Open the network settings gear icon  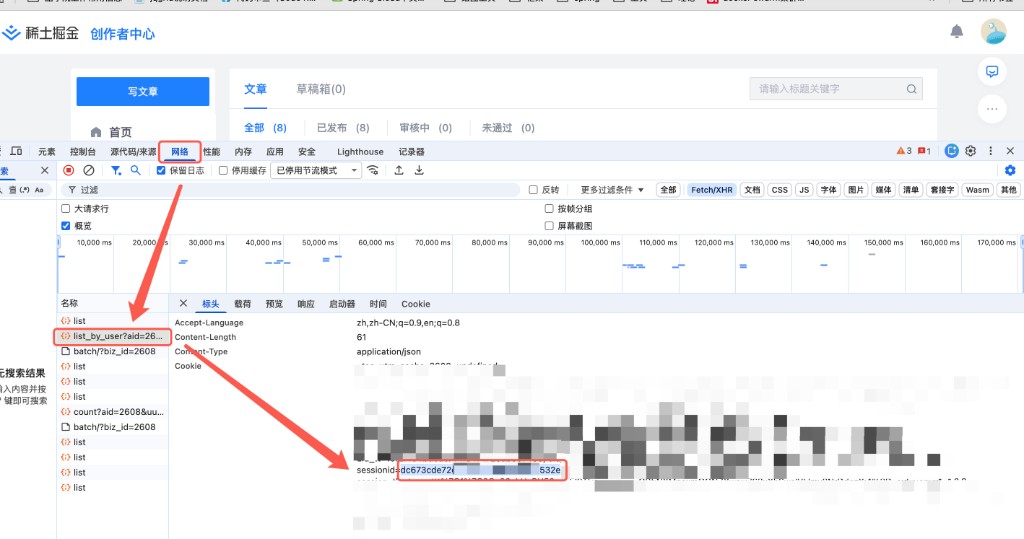pyautogui.click(x=1010, y=171)
